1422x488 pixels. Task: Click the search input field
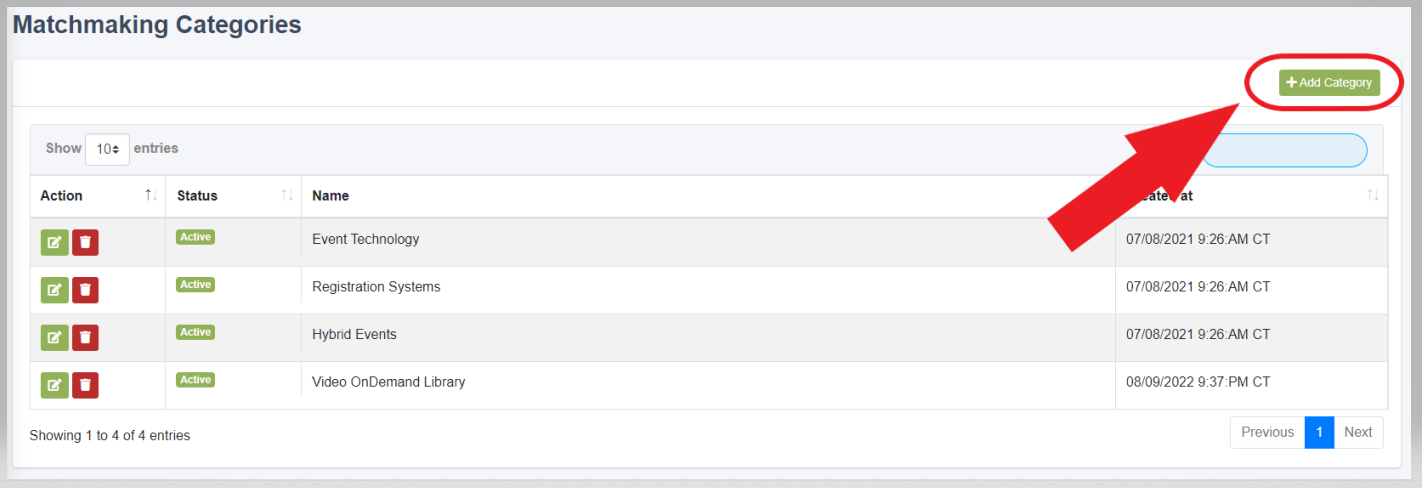click(1284, 150)
